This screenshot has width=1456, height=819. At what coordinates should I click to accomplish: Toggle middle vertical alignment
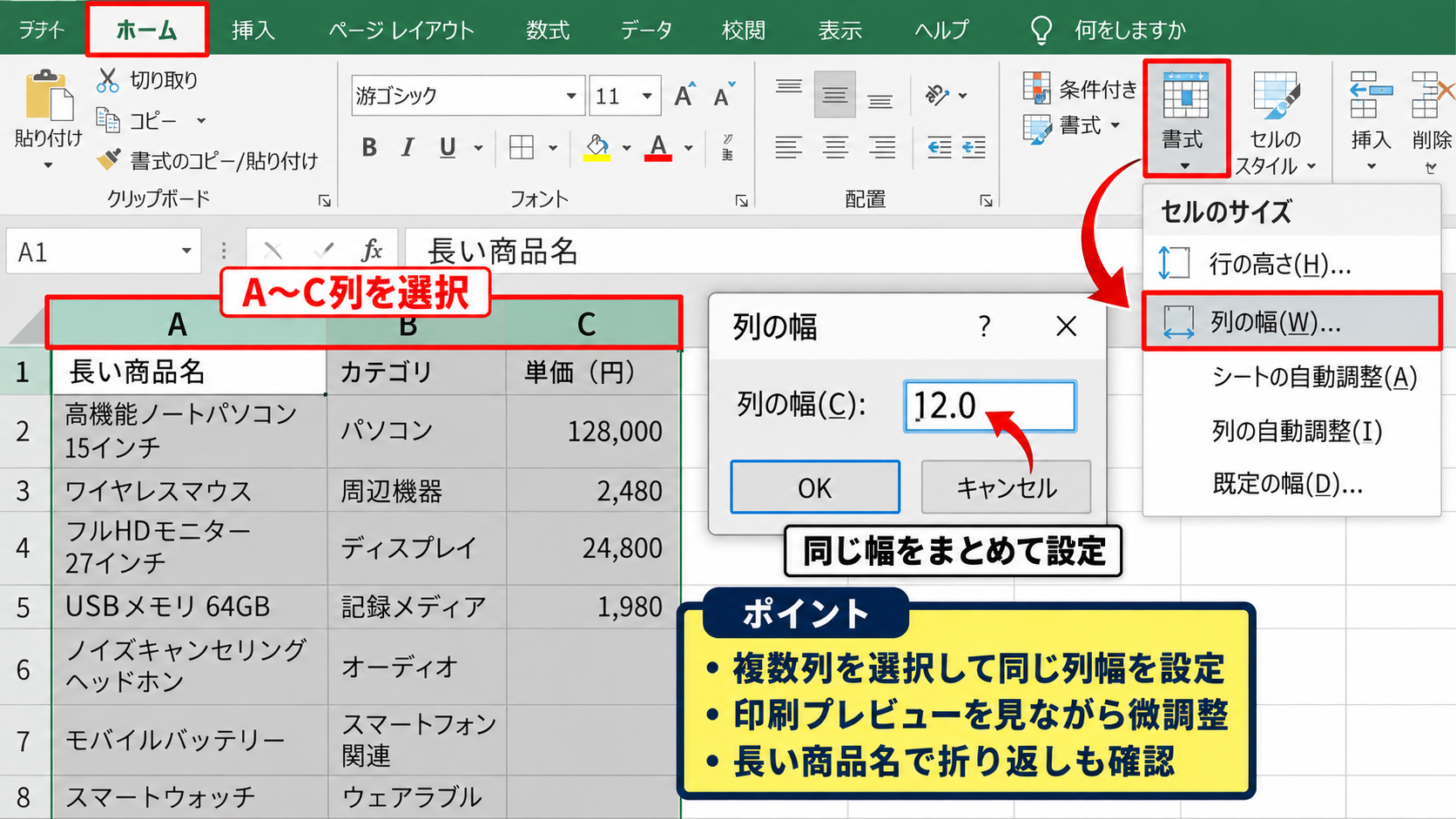(x=835, y=95)
